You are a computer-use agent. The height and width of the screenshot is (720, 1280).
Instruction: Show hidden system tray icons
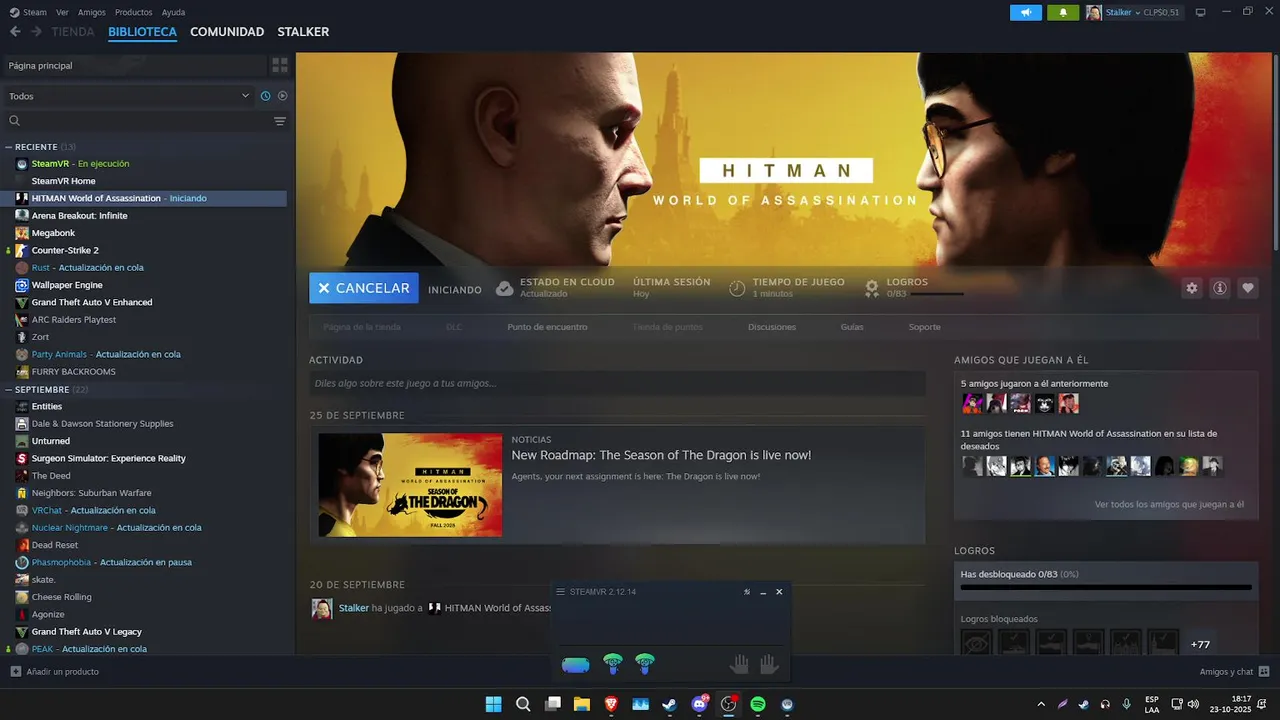click(x=1041, y=704)
